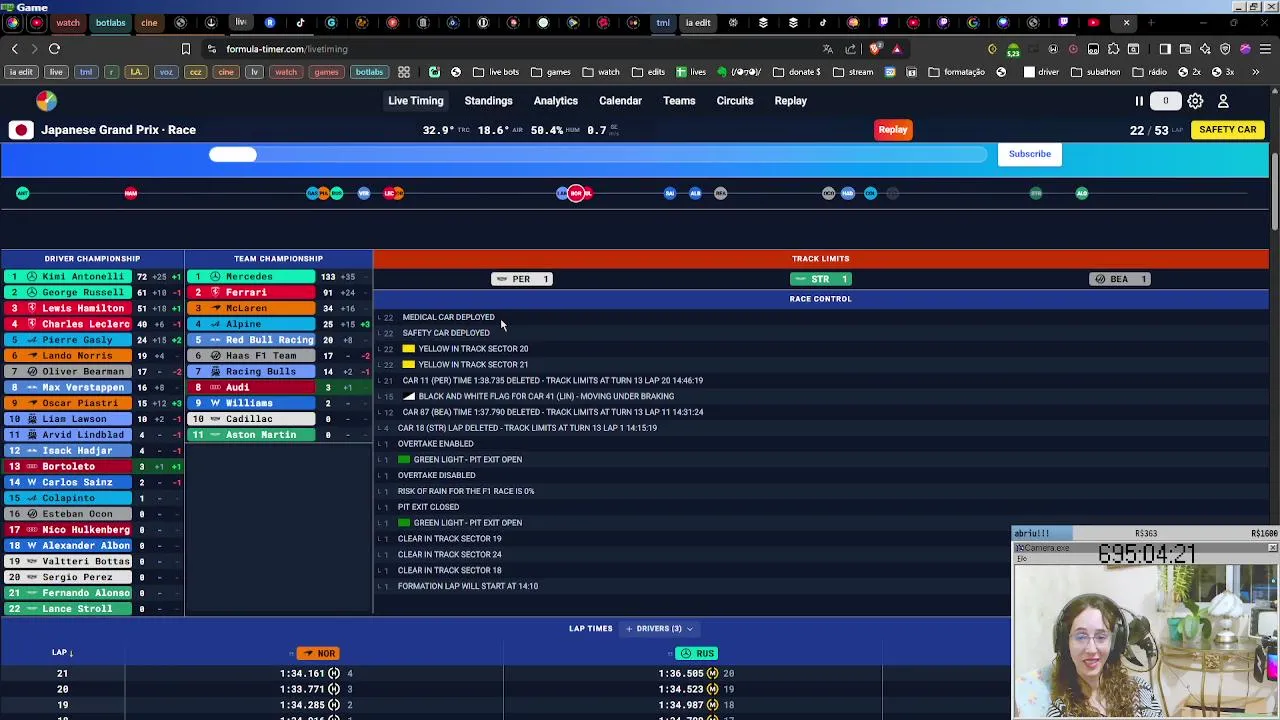Open the 'formatação' bookmark folder
This screenshot has width=1280, height=720.
[x=956, y=72]
